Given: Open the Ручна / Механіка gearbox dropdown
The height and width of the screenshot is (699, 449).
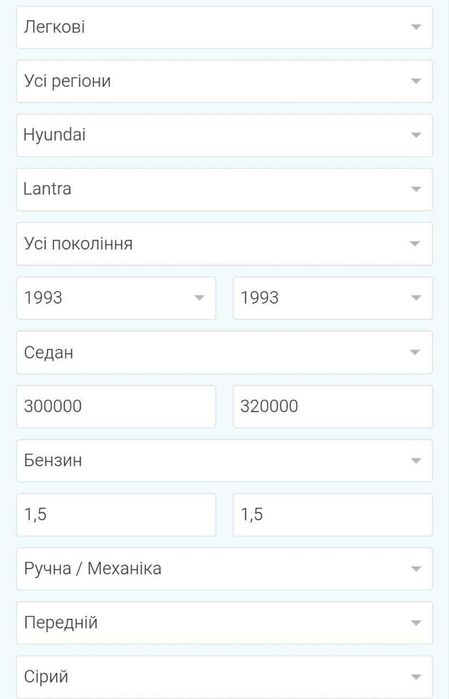Looking at the screenshot, I should point(224,569).
